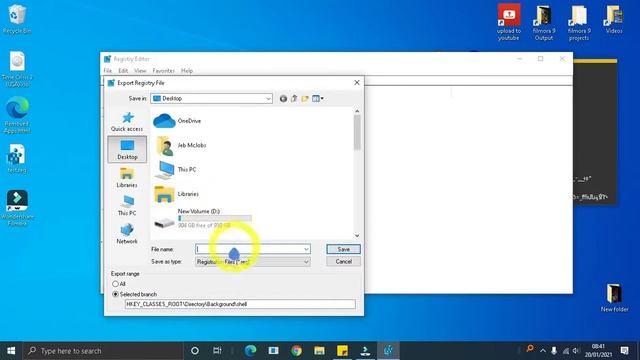Select OneDrive in the file list
This screenshot has width=640, height=360.
pos(178,121)
